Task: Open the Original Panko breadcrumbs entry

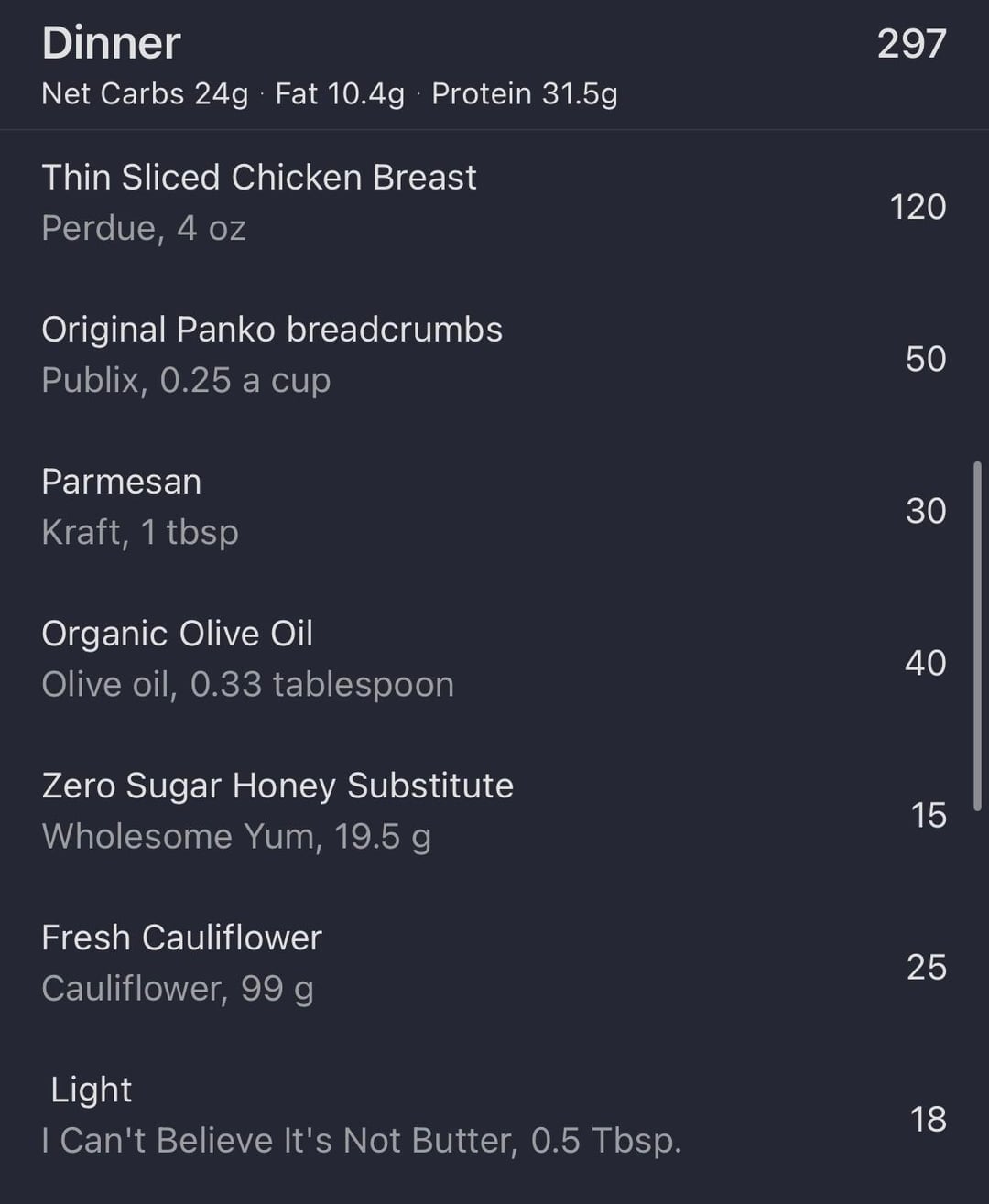Action: click(x=272, y=330)
